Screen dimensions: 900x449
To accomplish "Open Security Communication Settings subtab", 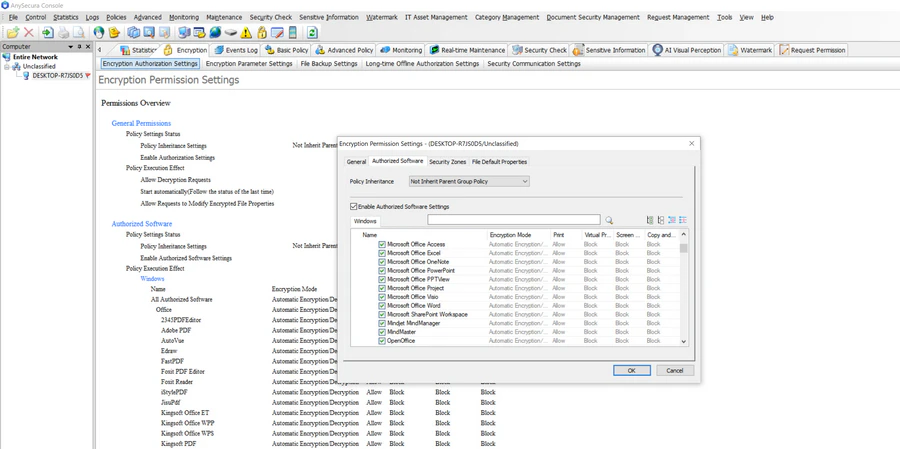I will coord(534,64).
